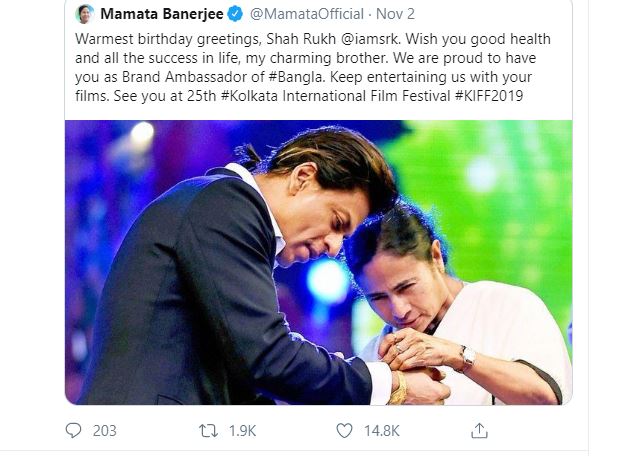This screenshot has height=456, width=619.
Task: Open Mamata Banerjee's profile avatar
Action: (x=84, y=14)
